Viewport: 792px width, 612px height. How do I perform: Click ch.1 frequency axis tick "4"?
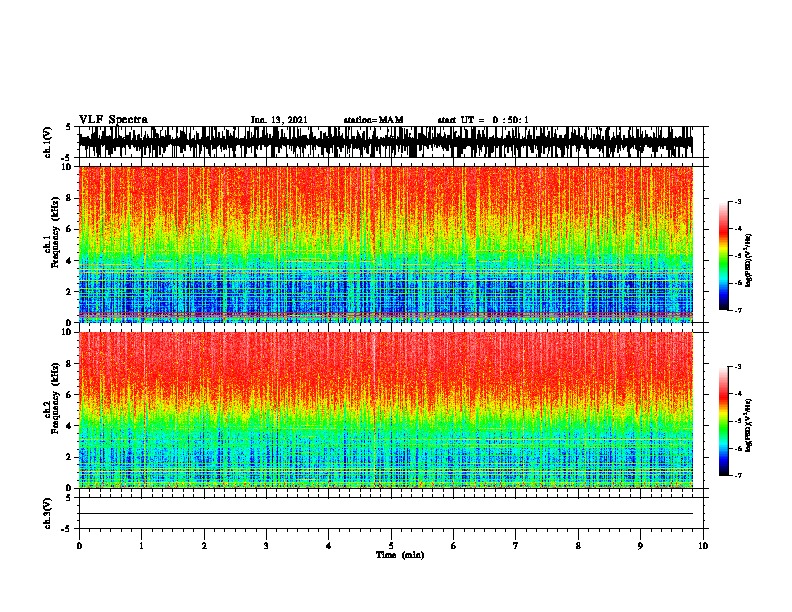[69, 261]
